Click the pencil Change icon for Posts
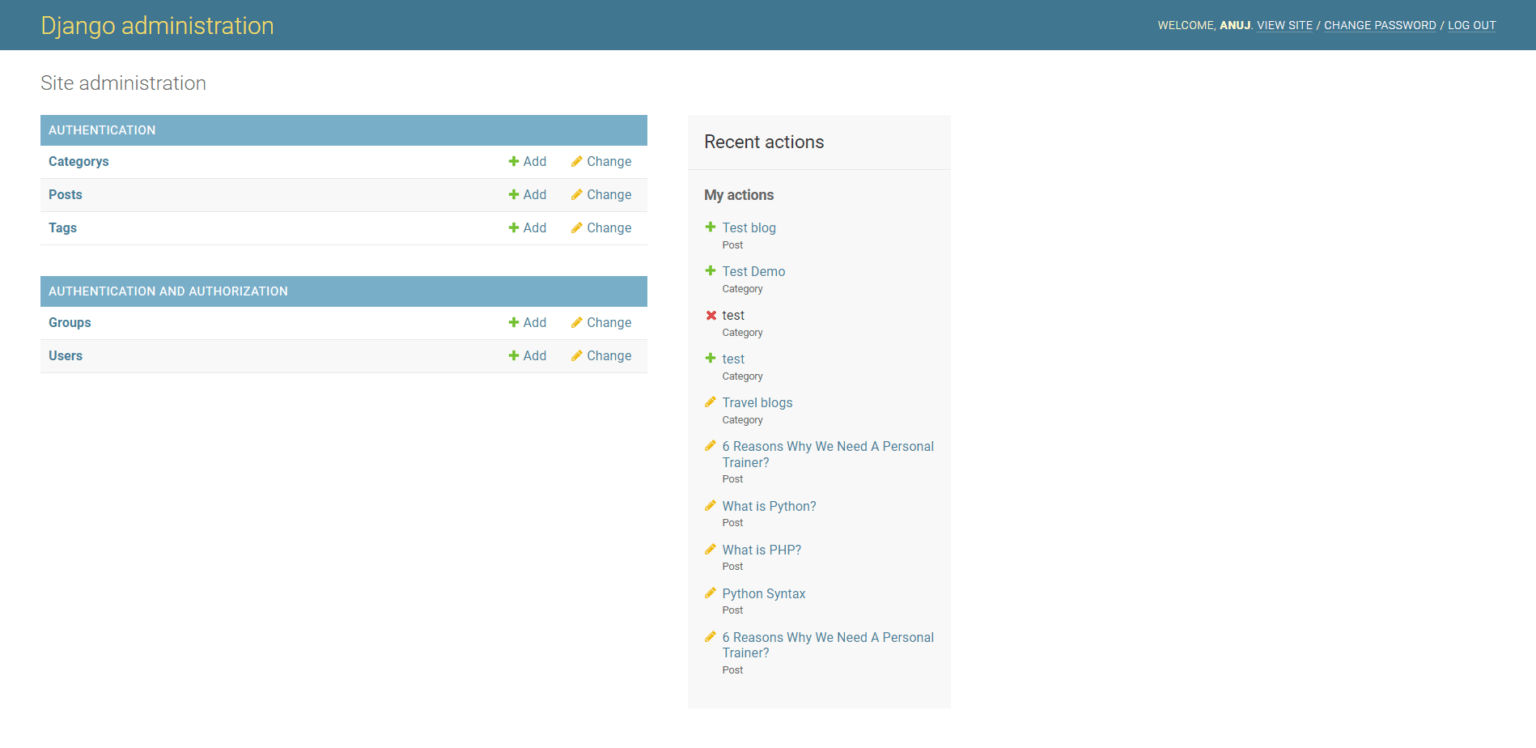Image resolution: width=1536 pixels, height=748 pixels. click(578, 194)
